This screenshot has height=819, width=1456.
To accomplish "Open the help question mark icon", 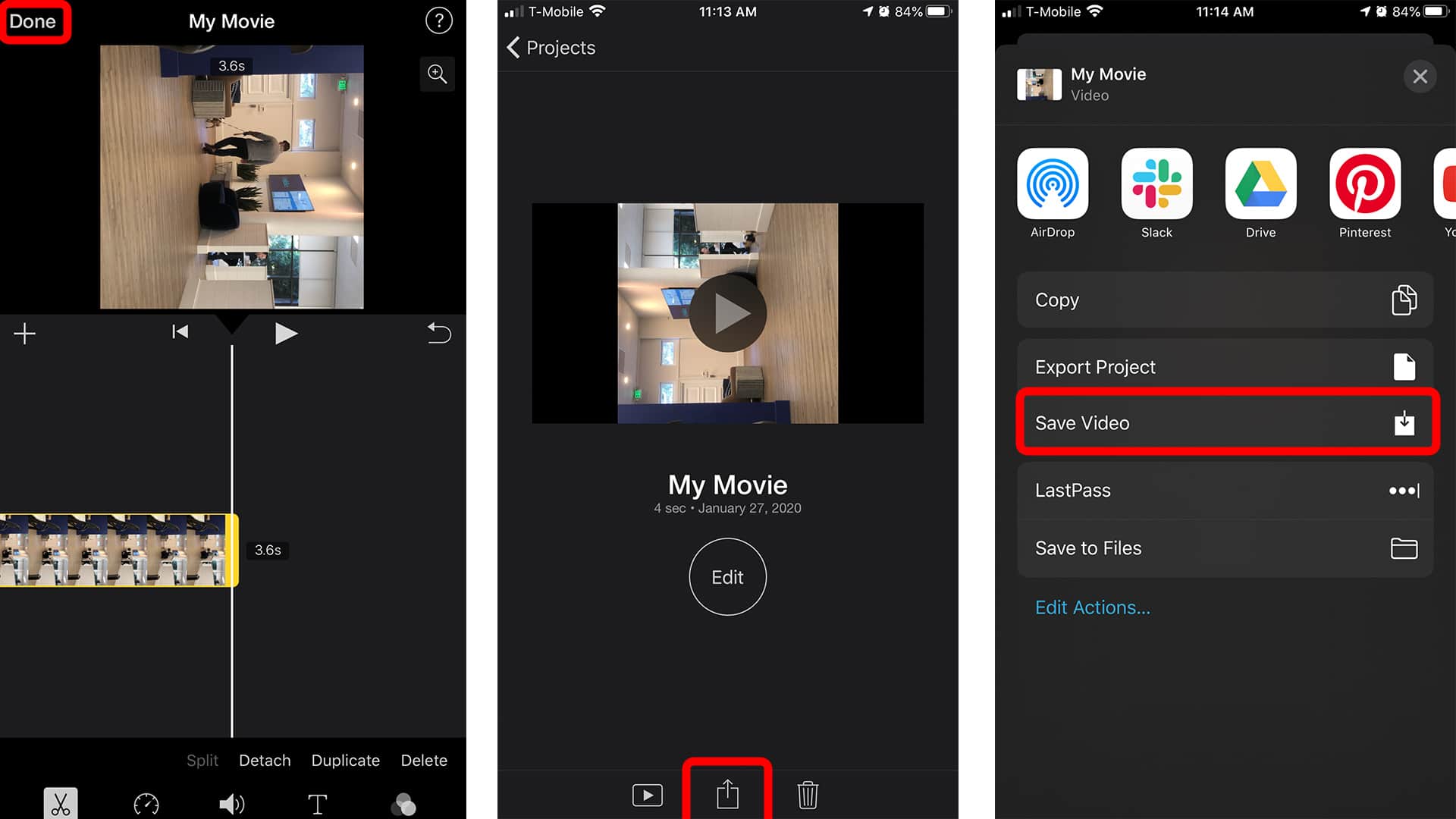I will pos(438,20).
